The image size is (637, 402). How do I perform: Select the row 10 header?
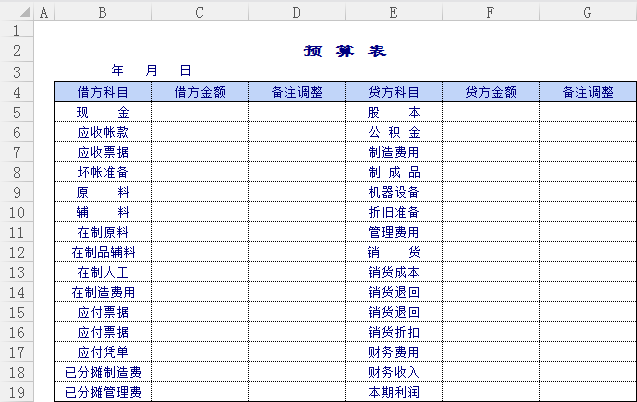click(17, 212)
